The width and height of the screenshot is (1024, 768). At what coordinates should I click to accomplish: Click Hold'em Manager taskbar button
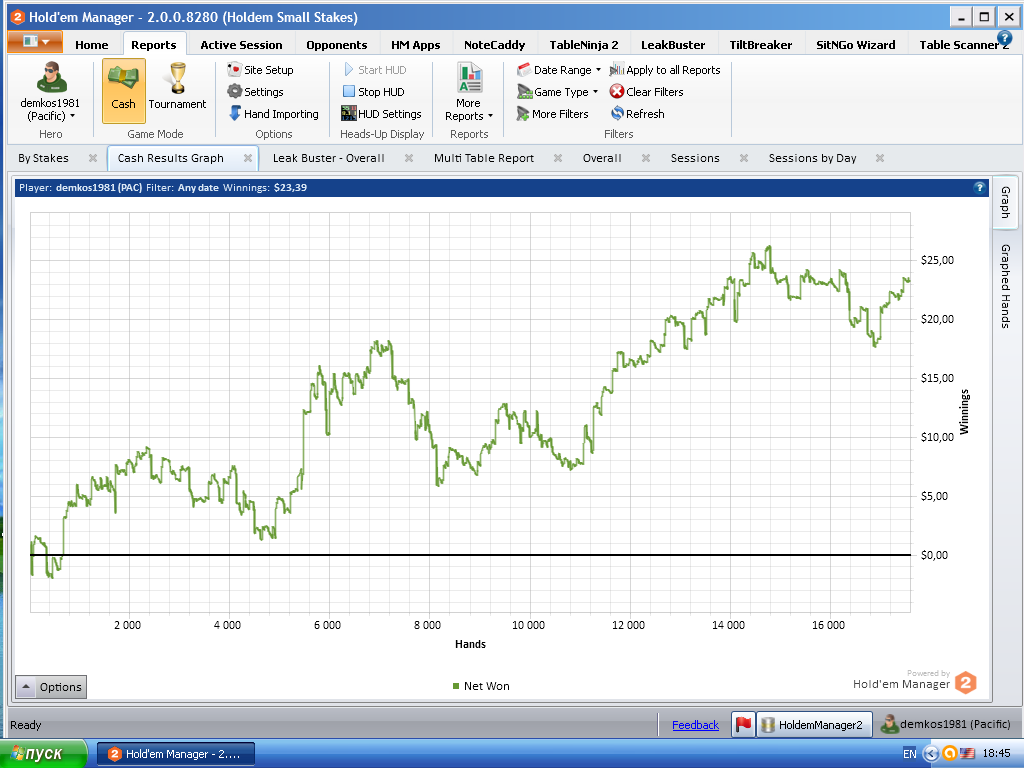pyautogui.click(x=176, y=754)
